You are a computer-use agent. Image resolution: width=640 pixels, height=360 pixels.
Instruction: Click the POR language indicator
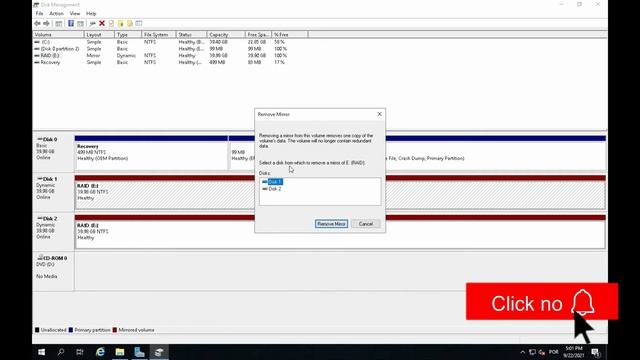(x=553, y=352)
